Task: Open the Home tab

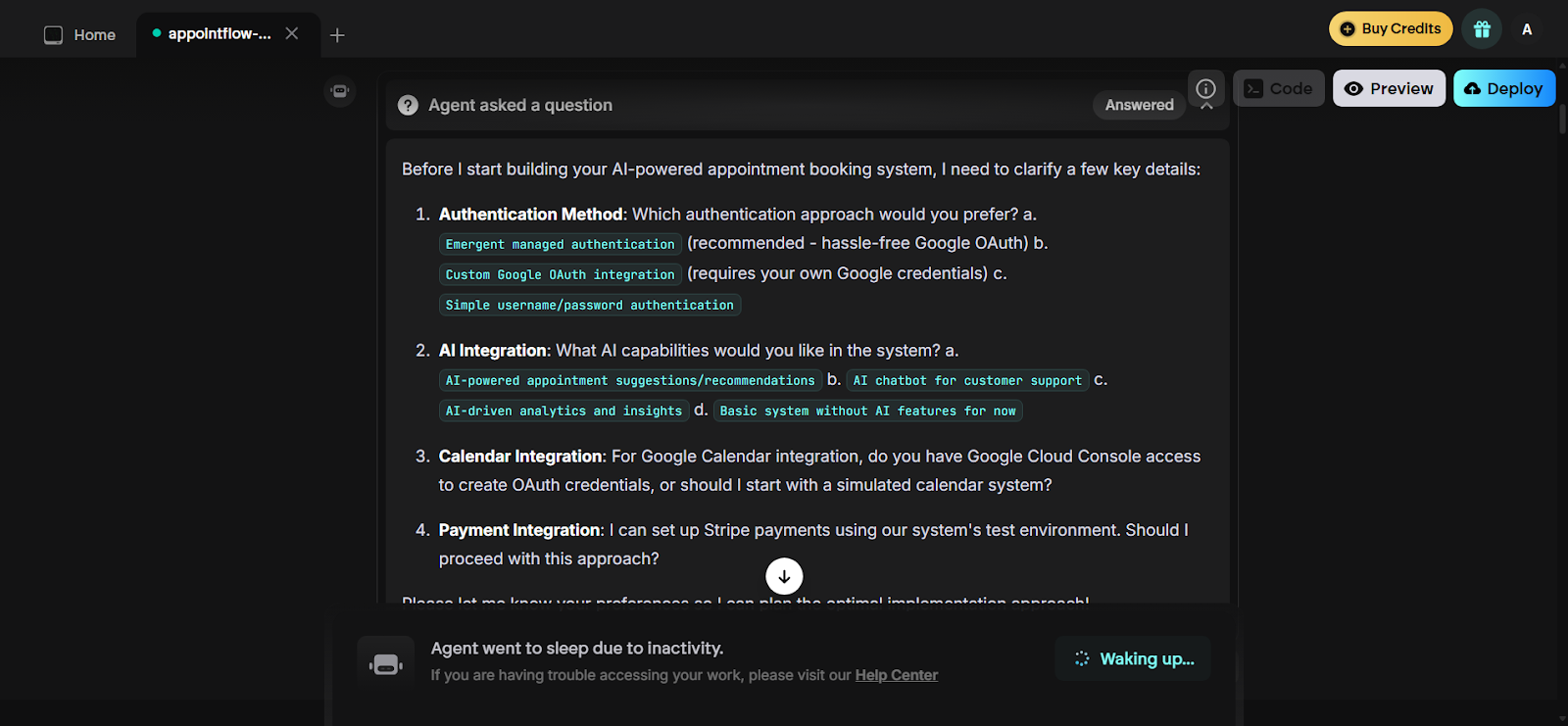Action: click(79, 35)
